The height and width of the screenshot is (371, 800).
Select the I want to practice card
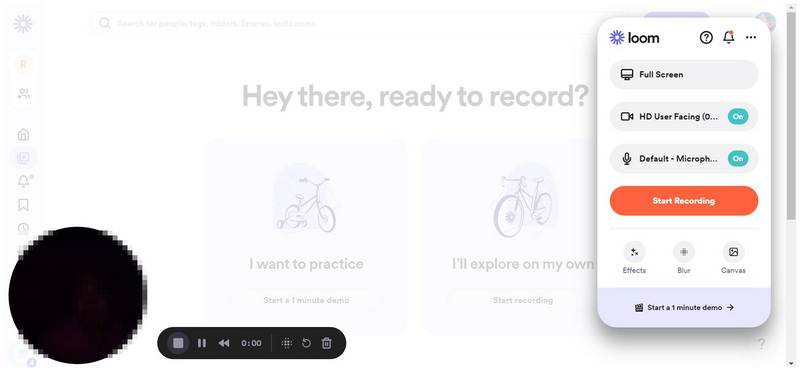pos(306,236)
